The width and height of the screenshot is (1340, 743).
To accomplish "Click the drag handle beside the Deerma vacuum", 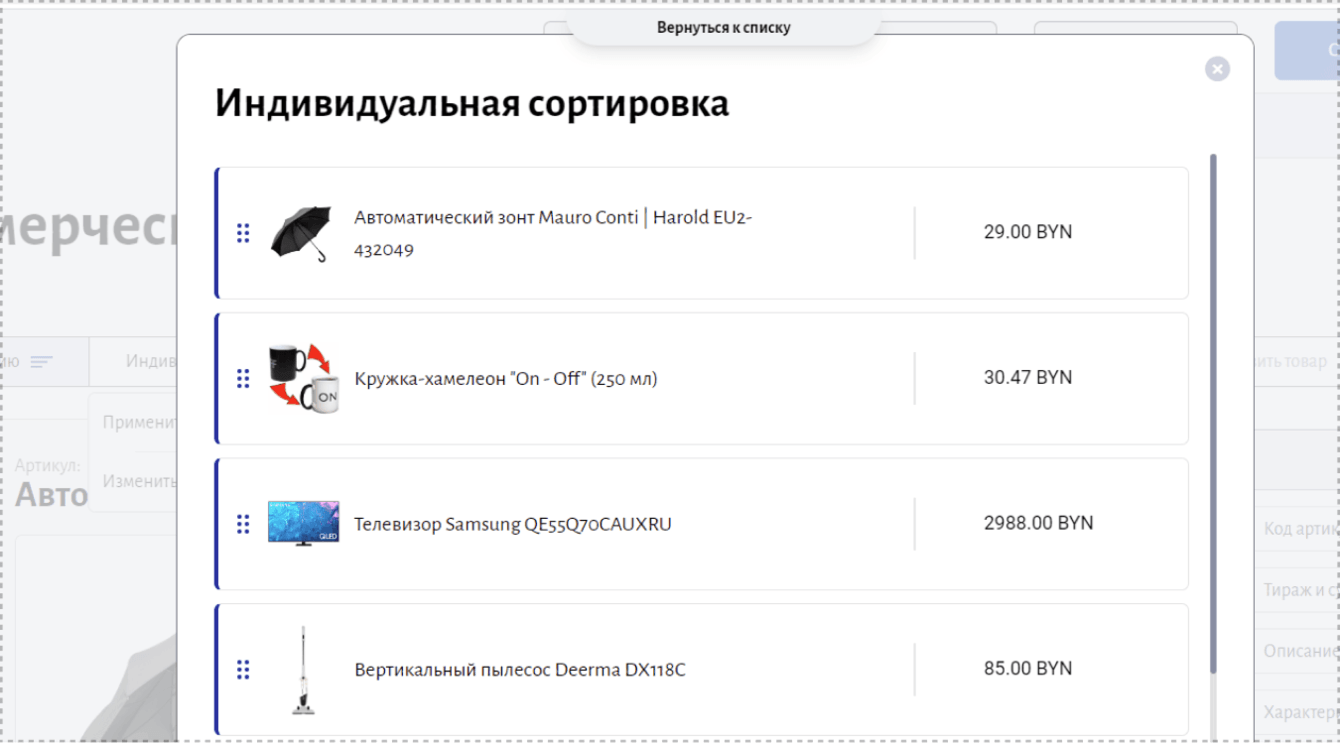I will [243, 669].
